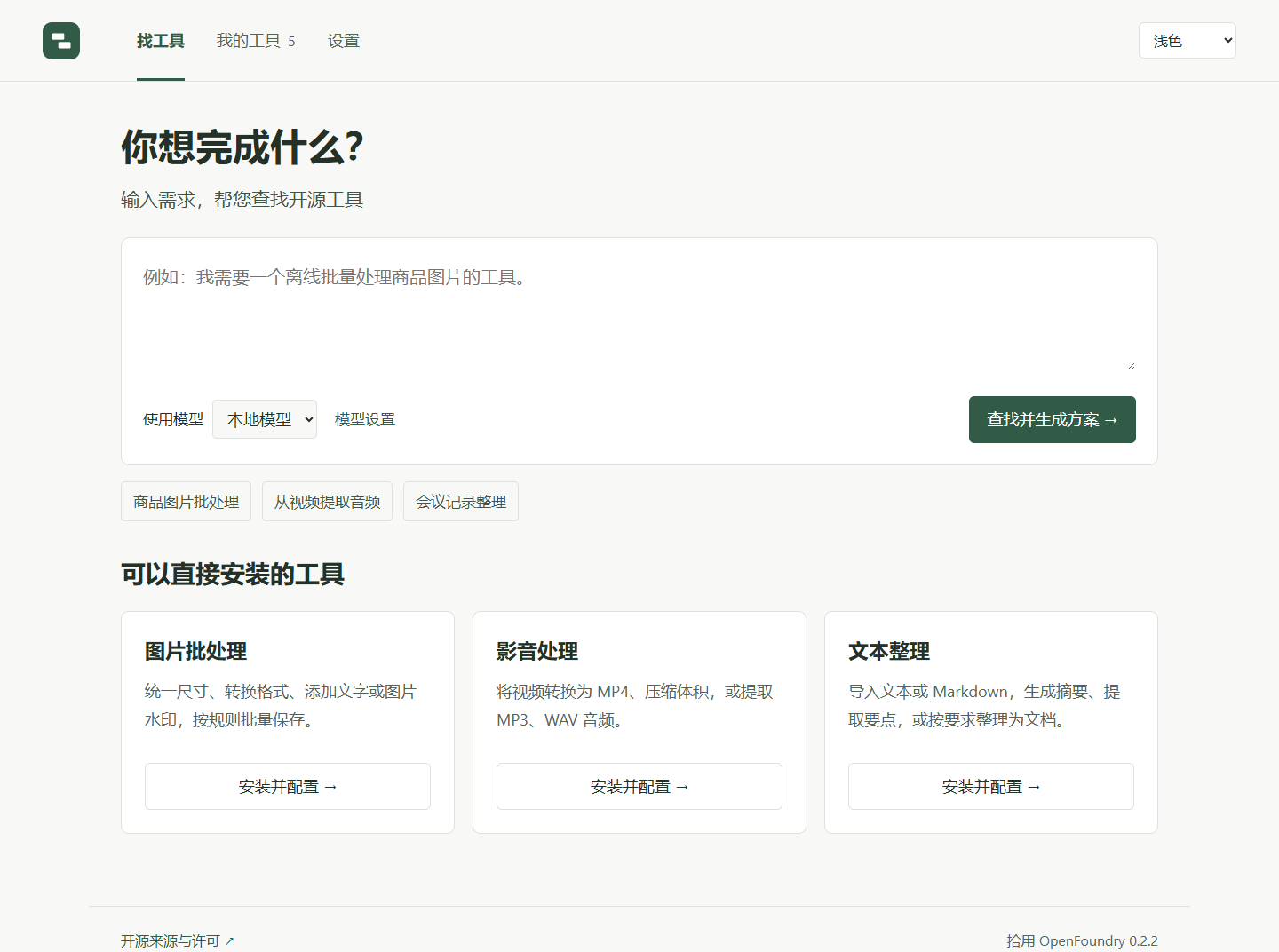
Task: Click the 可以直接安装的工具 section heading
Action: pyautogui.click(x=233, y=575)
